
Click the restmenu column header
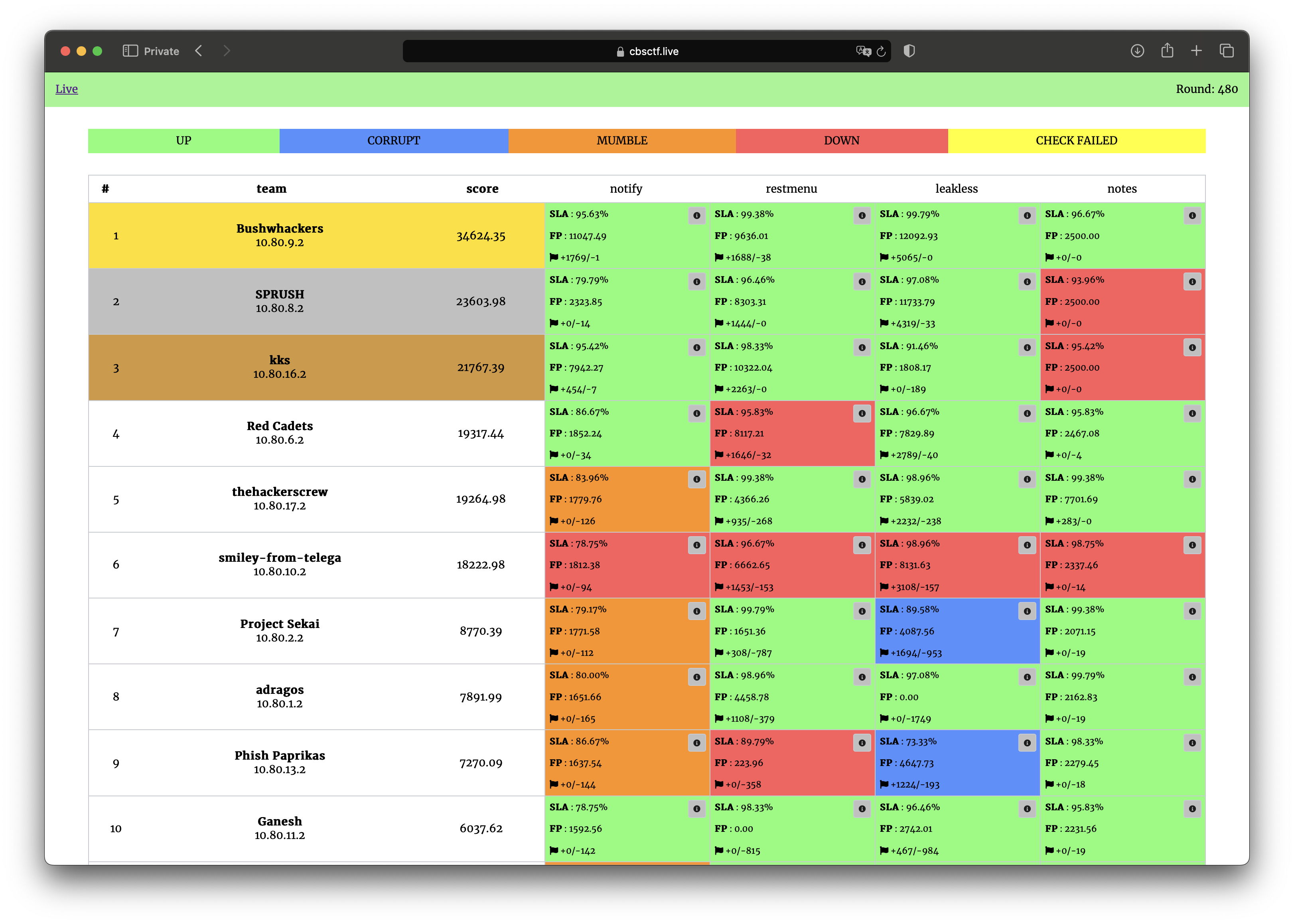pos(791,189)
